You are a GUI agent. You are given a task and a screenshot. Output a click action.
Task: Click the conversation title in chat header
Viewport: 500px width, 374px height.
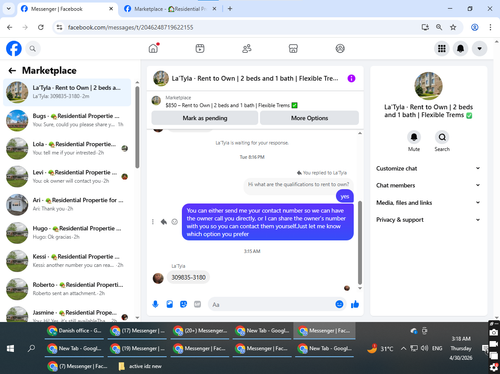point(255,78)
